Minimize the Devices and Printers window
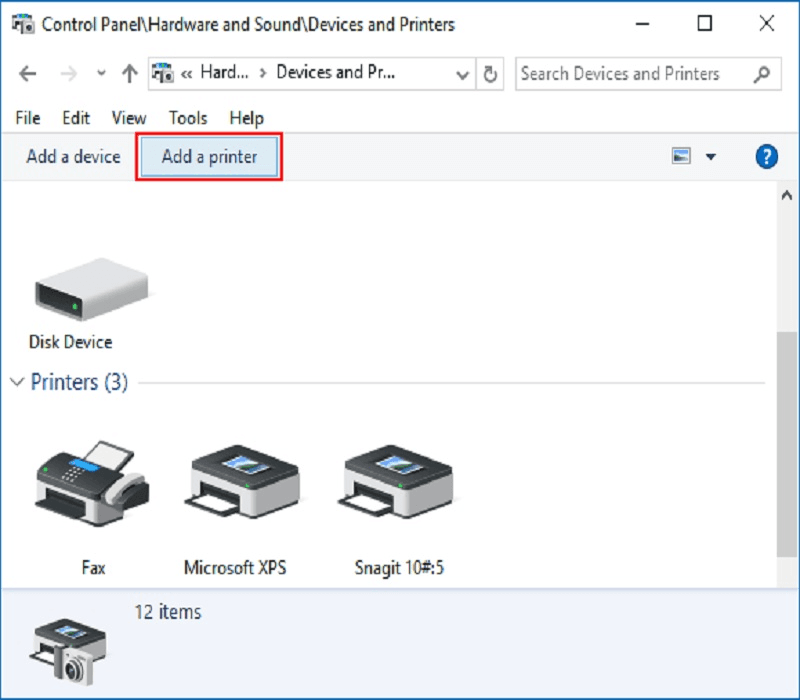 [642, 23]
